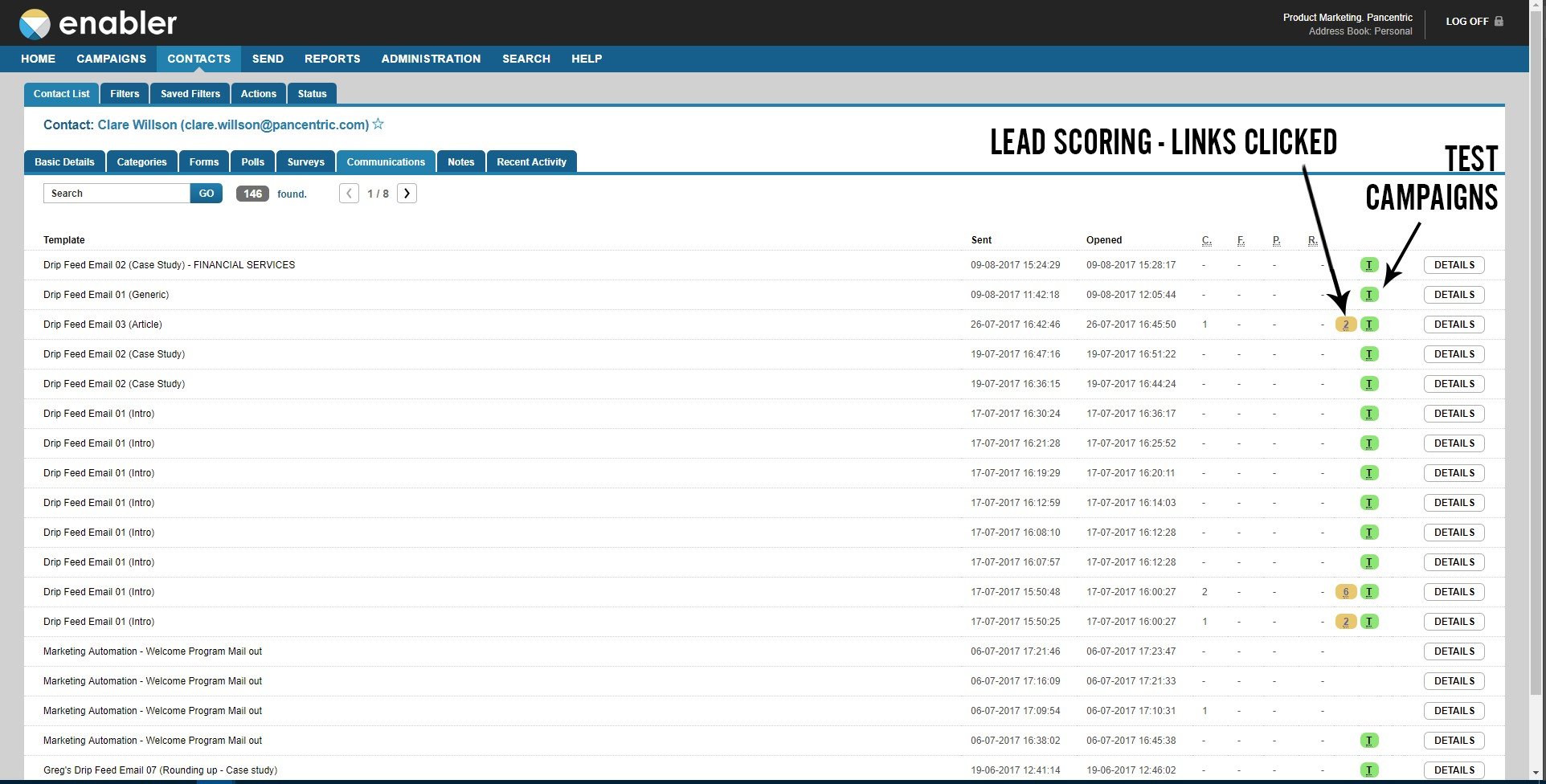Click green T badge on row sent 16:12:59

[x=1369, y=503]
